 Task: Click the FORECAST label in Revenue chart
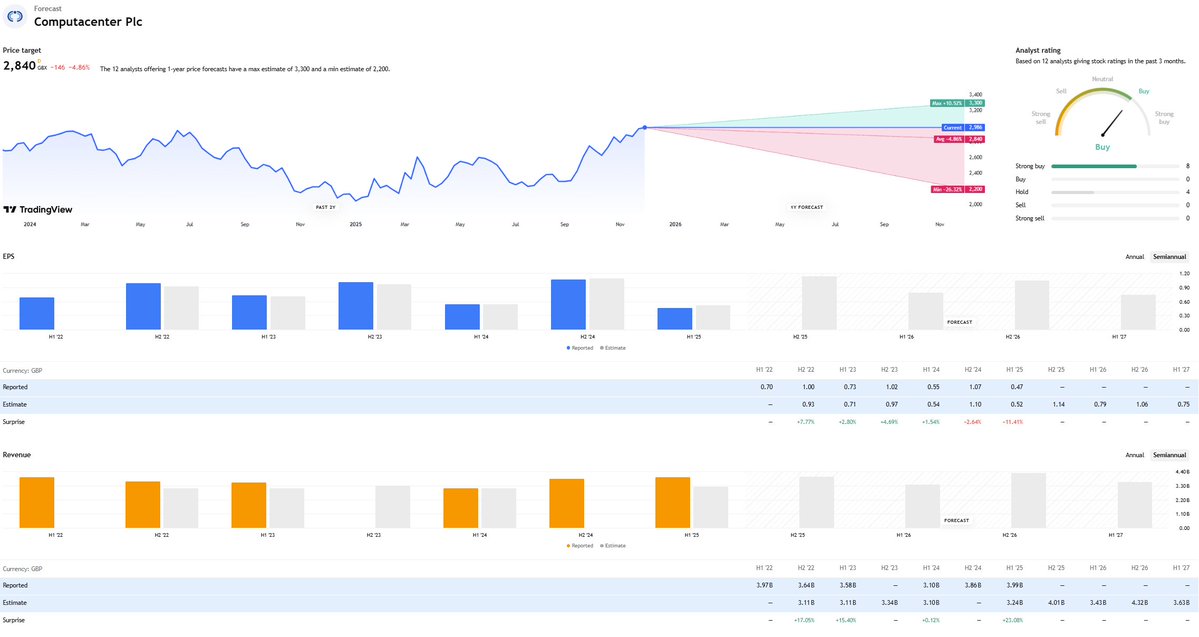[957, 521]
